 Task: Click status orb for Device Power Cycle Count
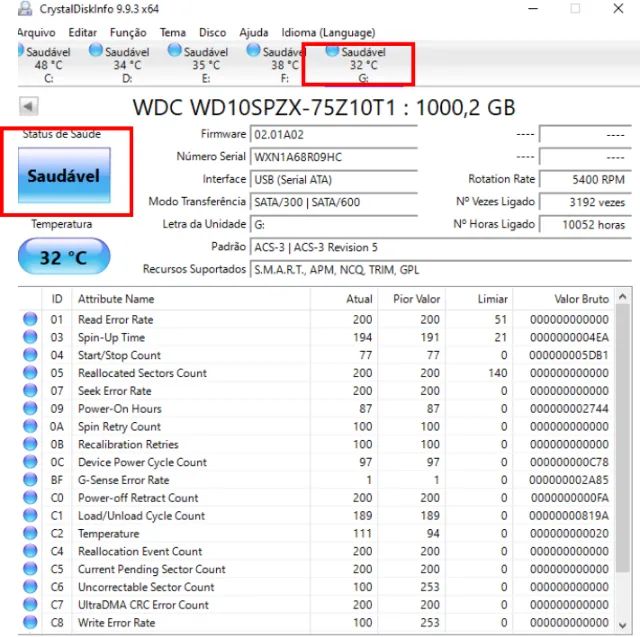coord(30,462)
